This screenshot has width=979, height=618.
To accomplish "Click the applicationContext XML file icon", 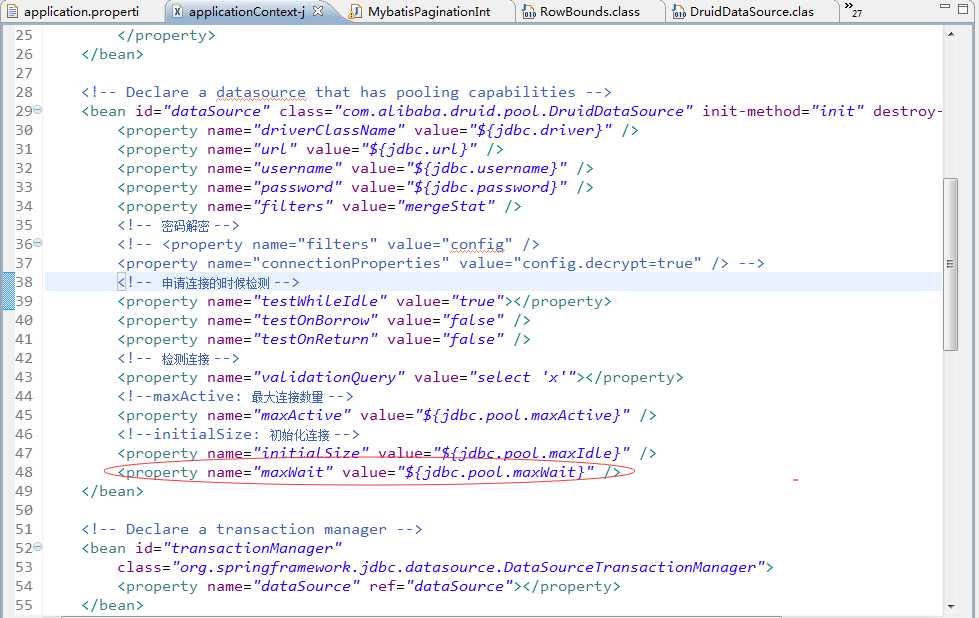I will point(177,12).
